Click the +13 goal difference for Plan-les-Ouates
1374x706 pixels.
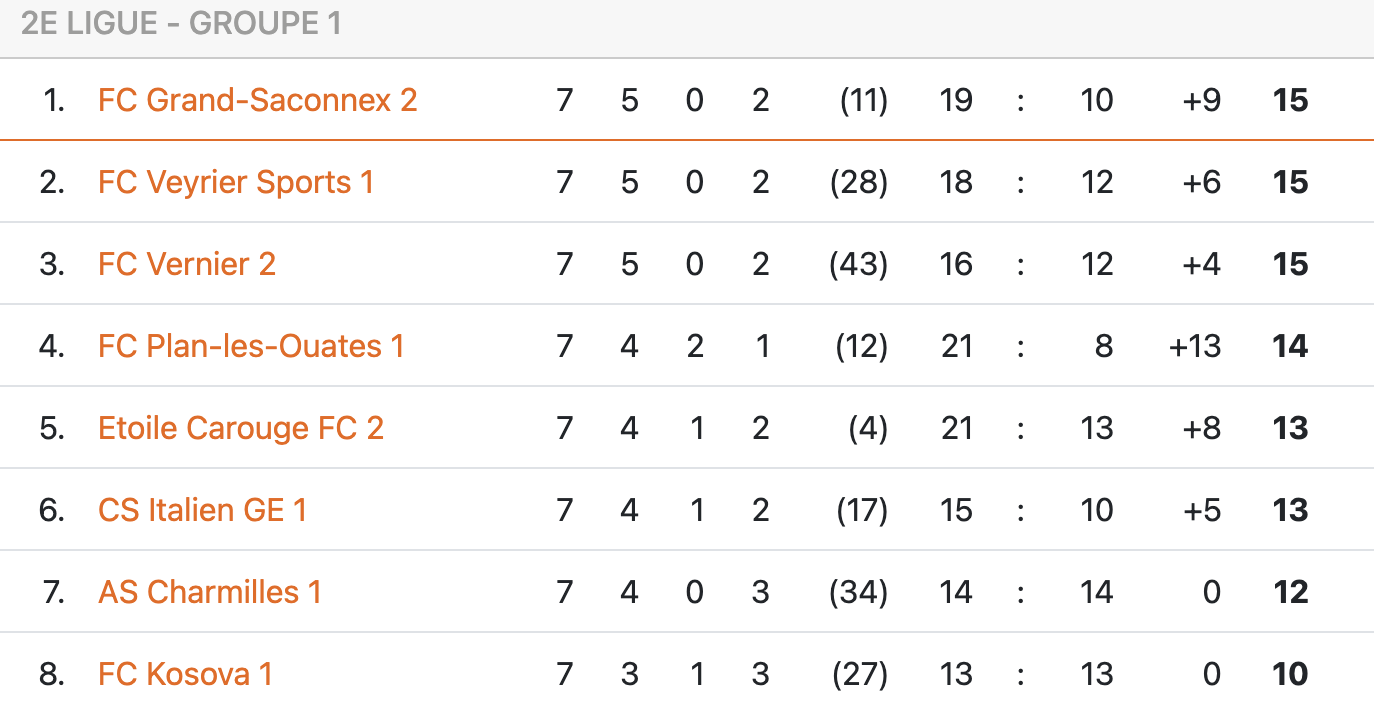pos(1194,346)
